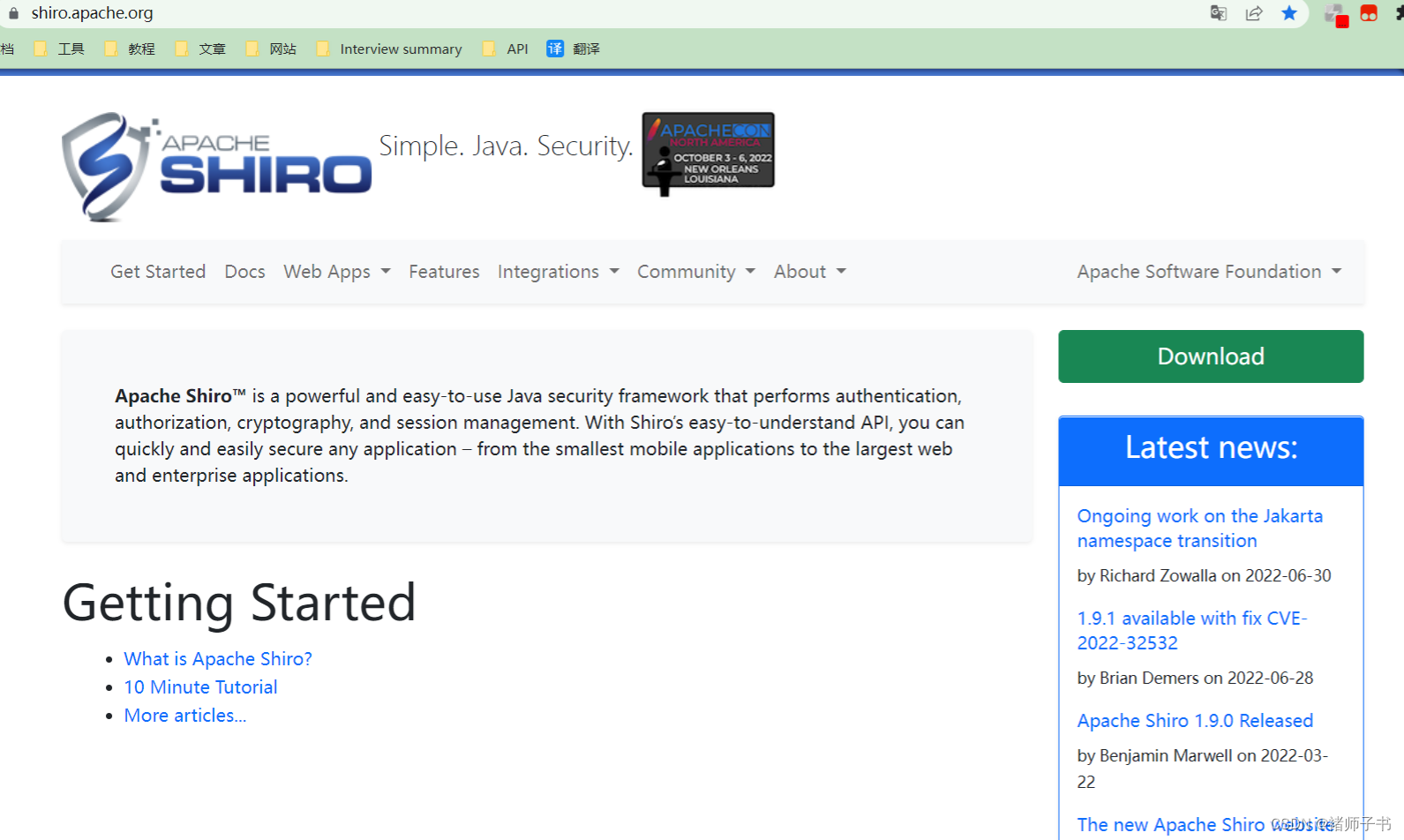This screenshot has width=1404, height=840.
Task: Open the 10 Minute Tutorial link
Action: click(200, 687)
